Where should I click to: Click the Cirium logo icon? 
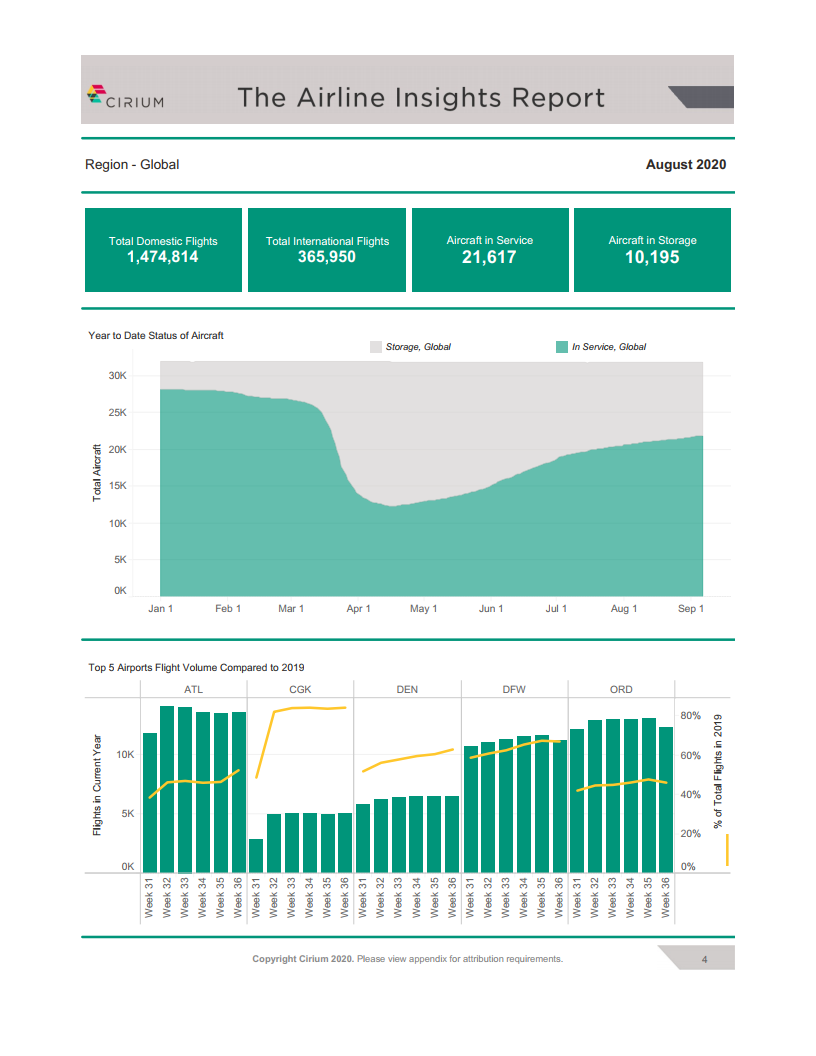click(97, 95)
